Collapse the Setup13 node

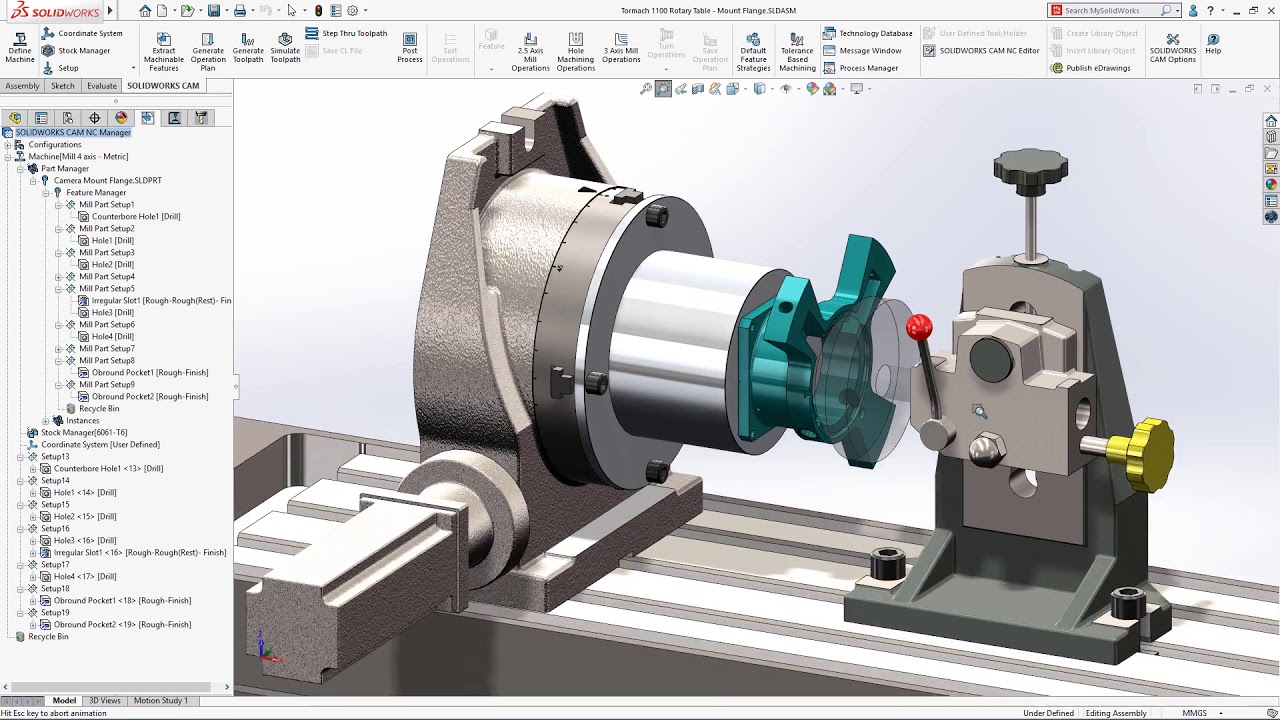[x=20, y=456]
